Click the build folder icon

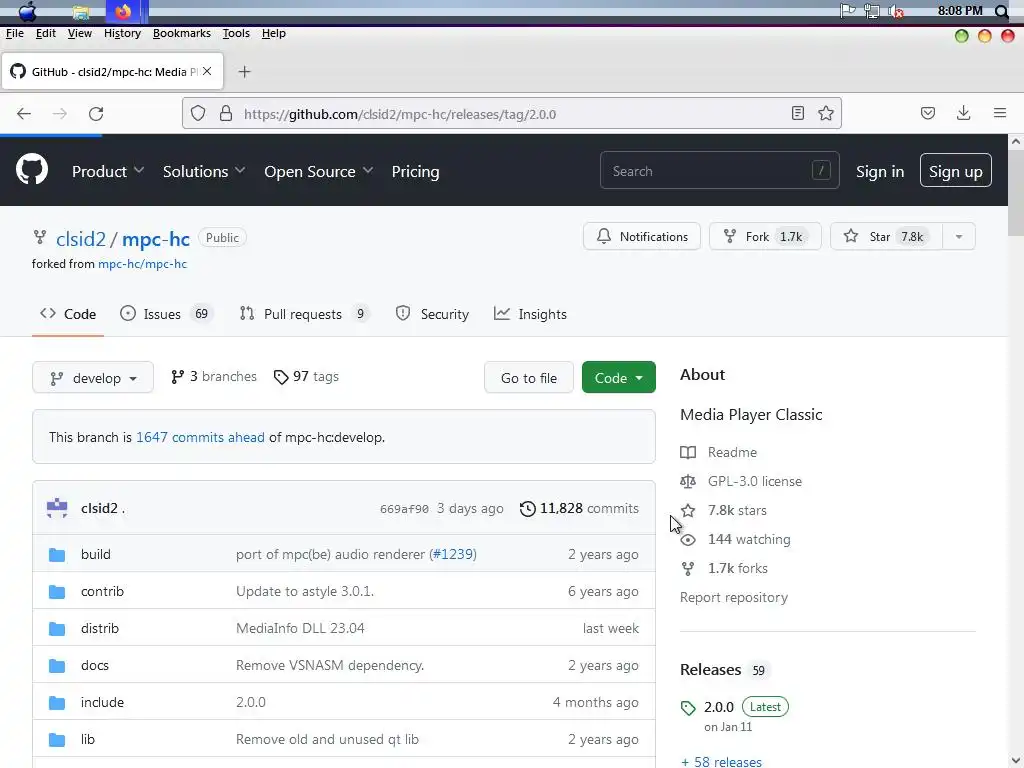point(57,554)
